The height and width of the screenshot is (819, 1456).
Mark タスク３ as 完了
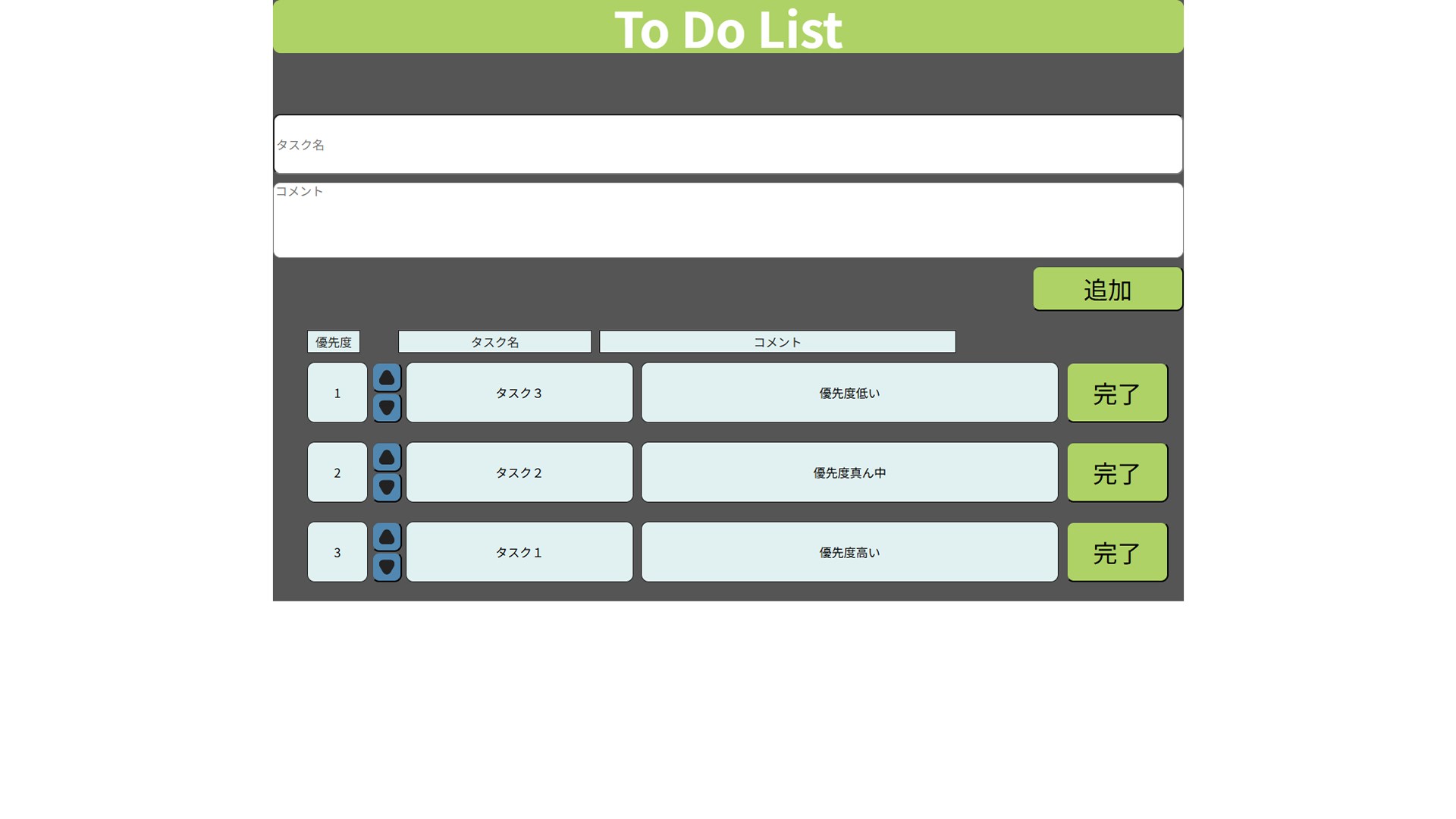[1117, 393]
